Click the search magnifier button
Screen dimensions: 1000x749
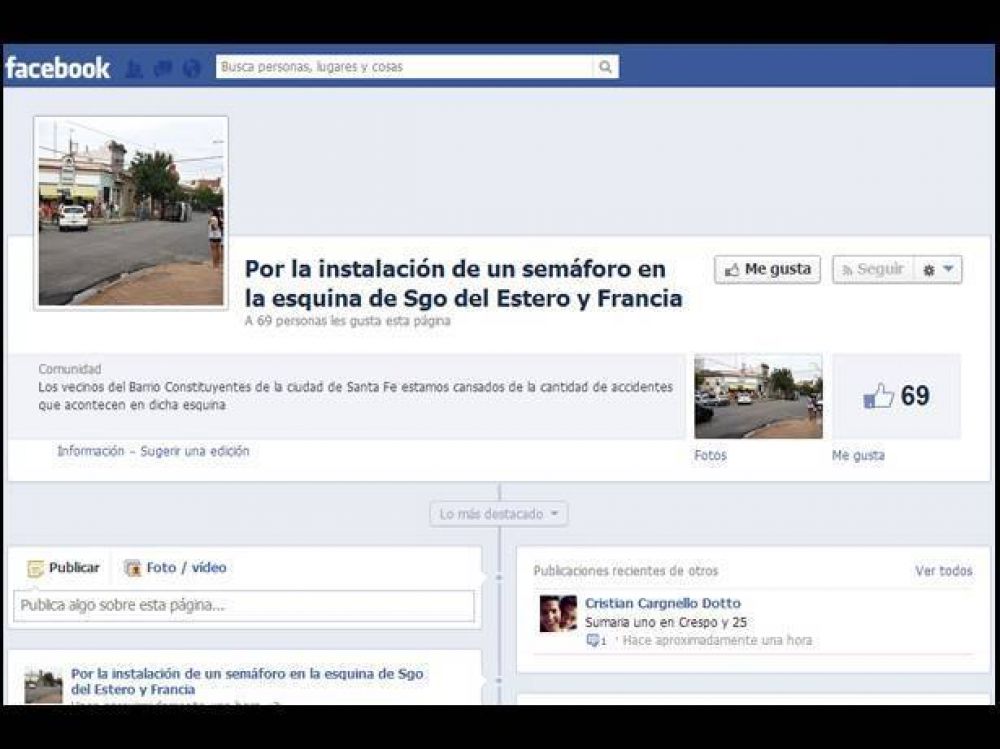click(605, 66)
